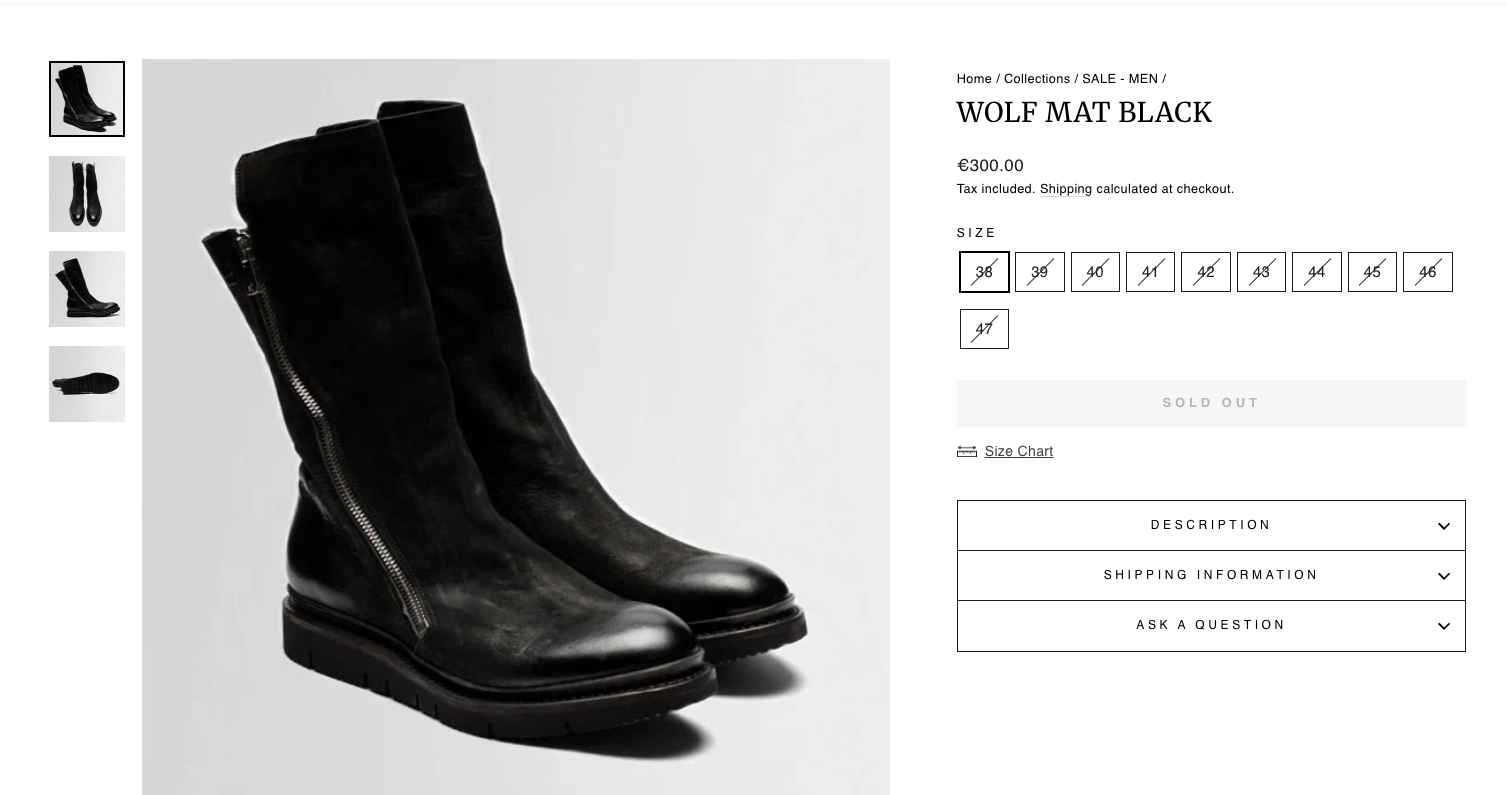Screen dimensions: 1507x795
Task: Click the main boot product image
Action: [515, 427]
